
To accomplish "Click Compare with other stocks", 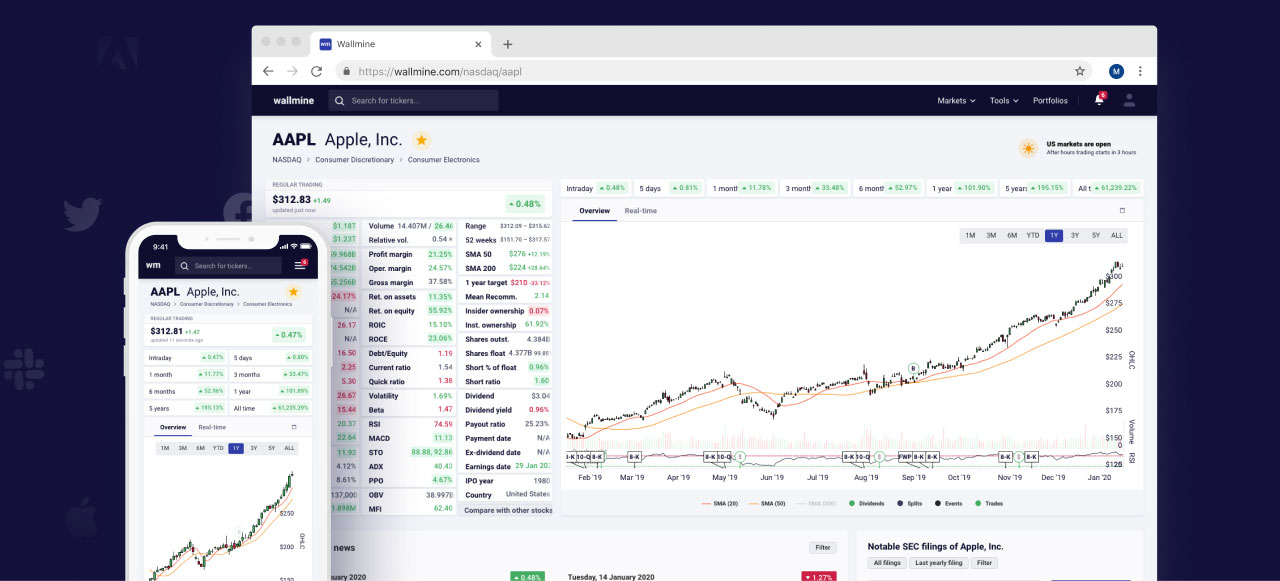I will (508, 510).
